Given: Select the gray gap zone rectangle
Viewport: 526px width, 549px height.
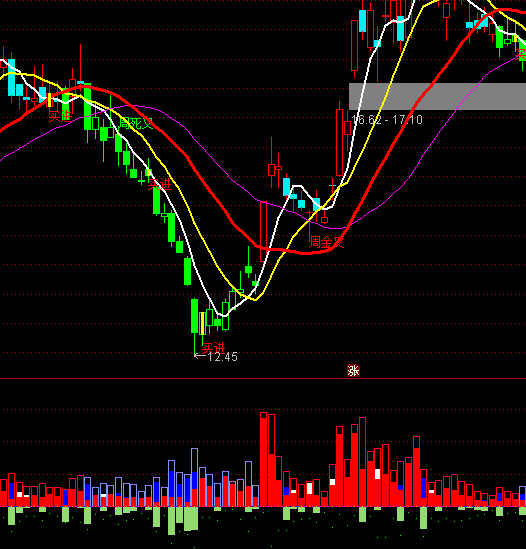Looking at the screenshot, I should [437, 96].
